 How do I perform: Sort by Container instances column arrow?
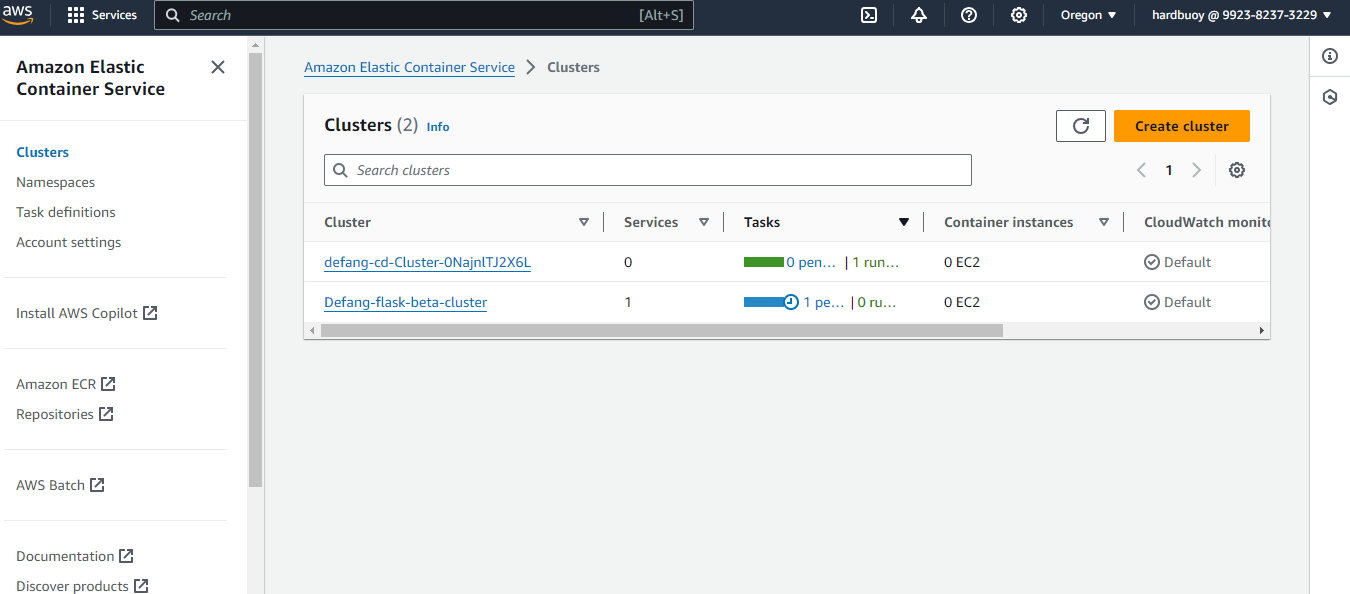1104,222
